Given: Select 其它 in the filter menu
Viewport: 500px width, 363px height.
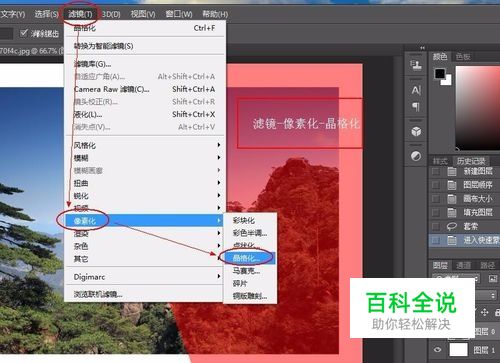Looking at the screenshot, I should tap(145, 259).
